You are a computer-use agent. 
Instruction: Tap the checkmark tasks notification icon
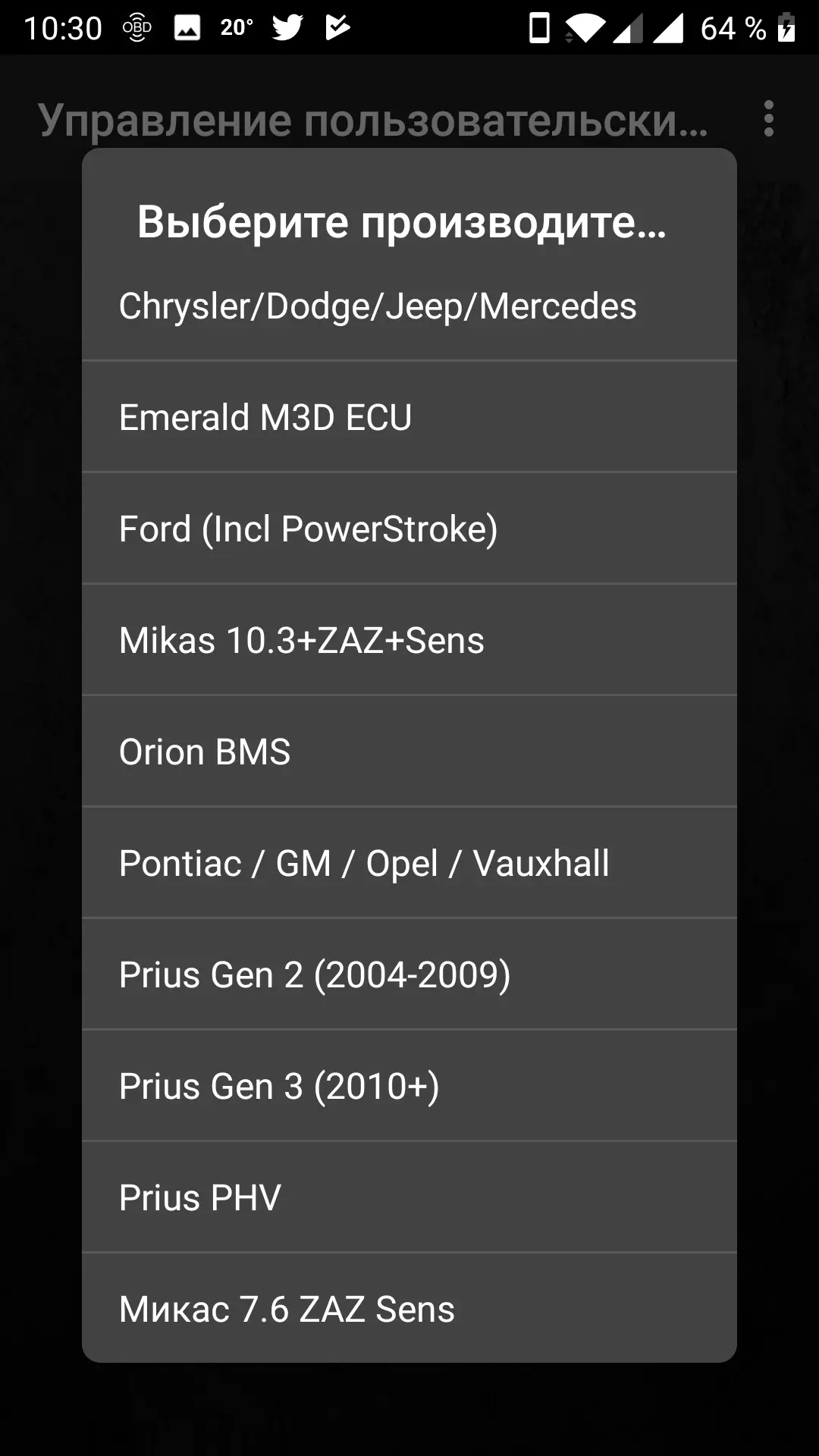[x=337, y=28]
